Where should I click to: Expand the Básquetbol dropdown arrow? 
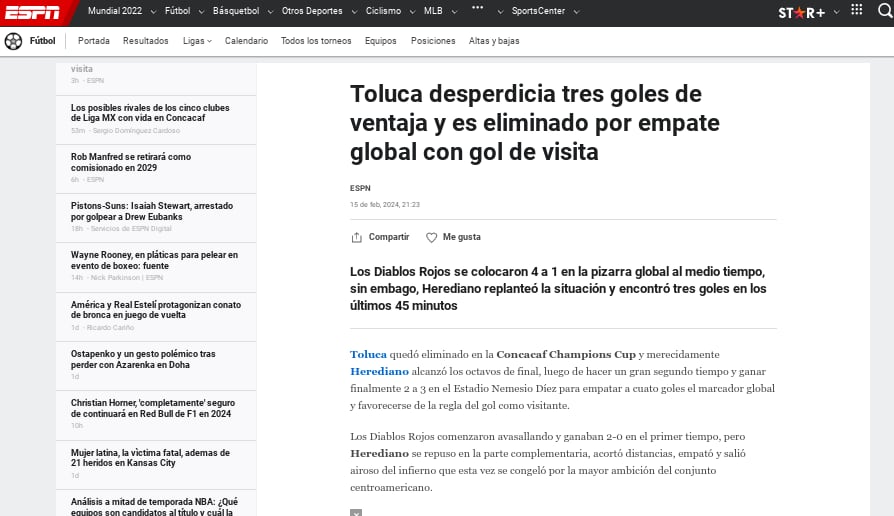click(270, 11)
